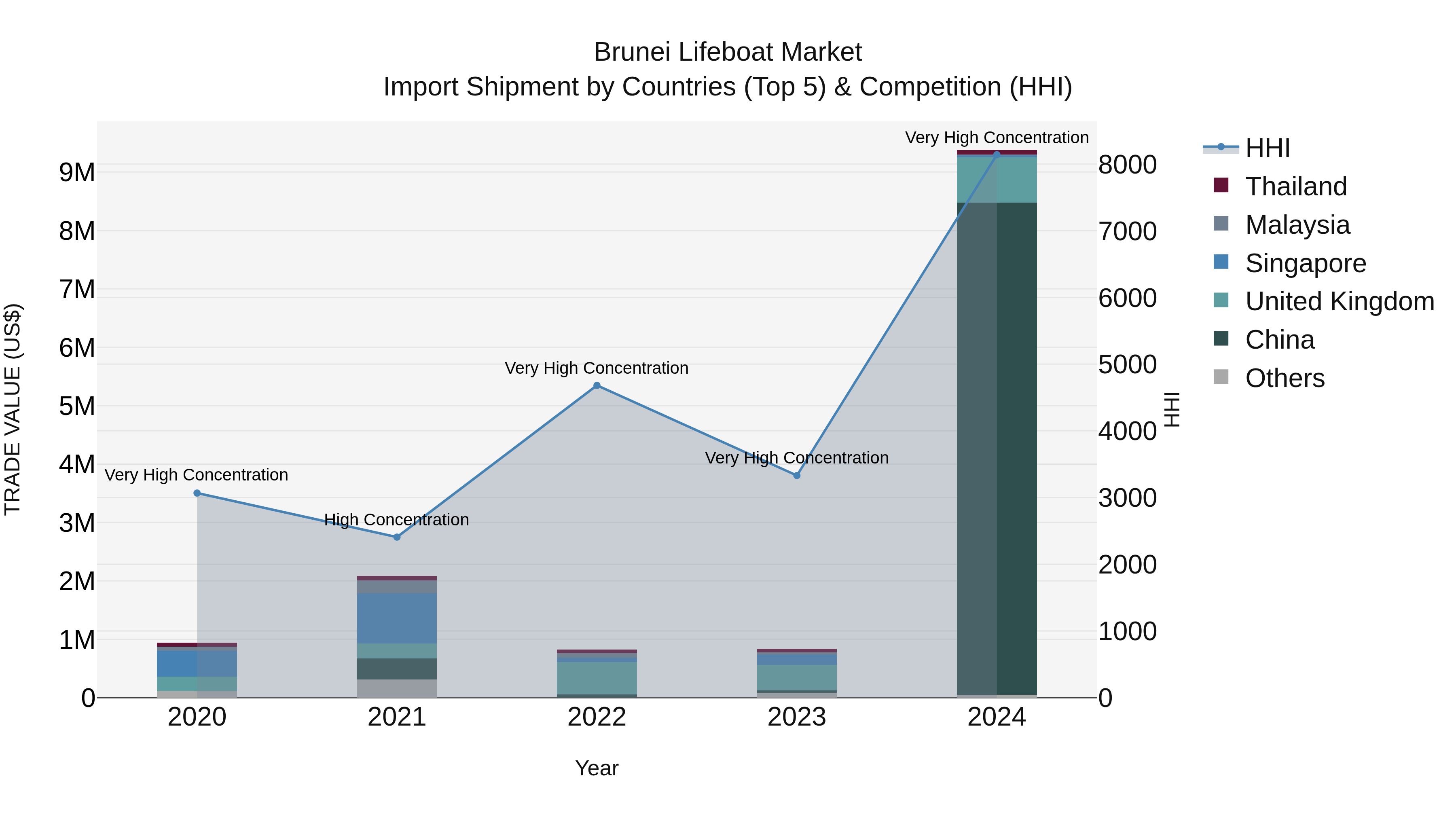Click the Singapore legend color swatch

pyautogui.click(x=1221, y=262)
